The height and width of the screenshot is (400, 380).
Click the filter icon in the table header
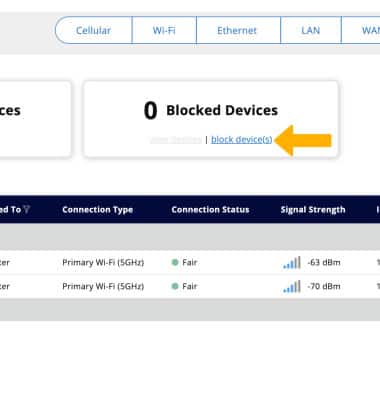point(27,209)
